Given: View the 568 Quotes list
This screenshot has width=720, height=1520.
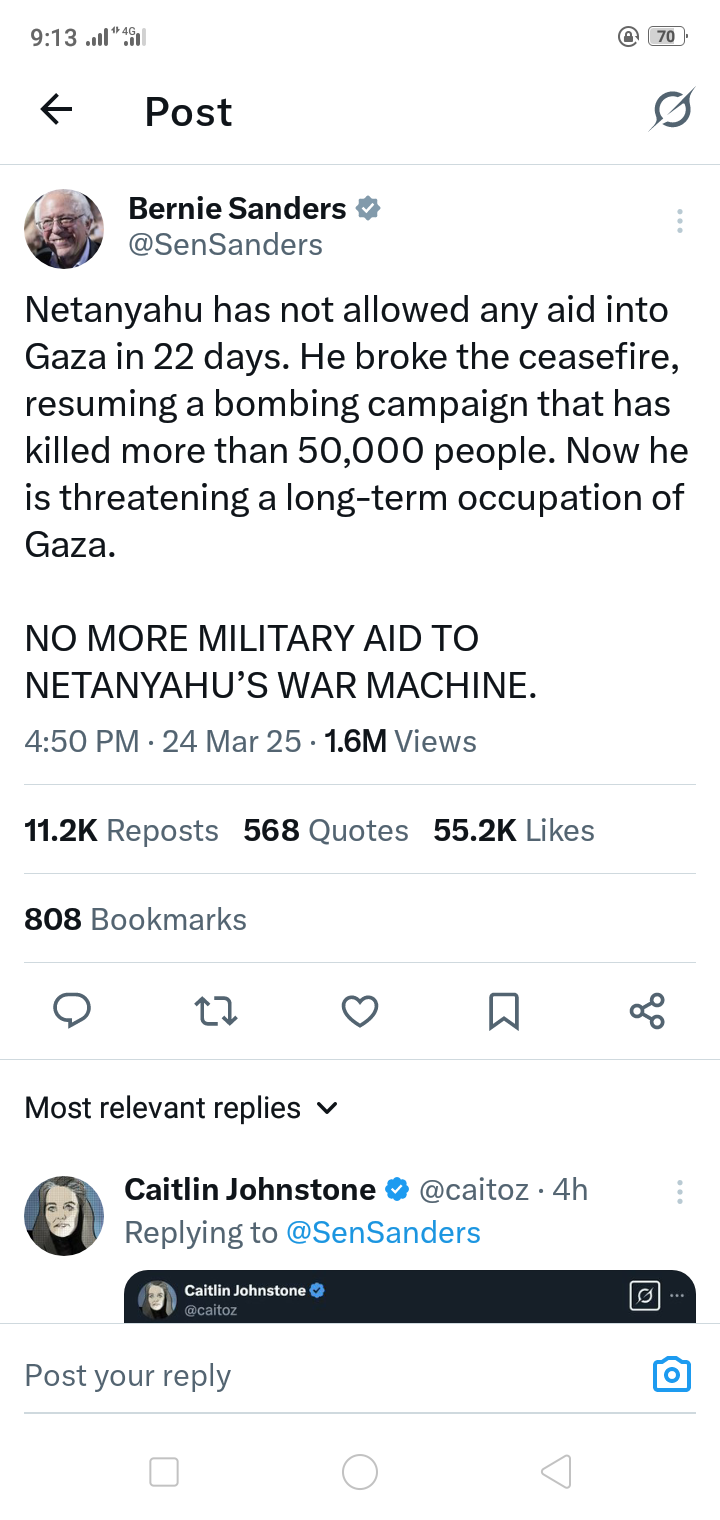Looking at the screenshot, I should (x=326, y=830).
